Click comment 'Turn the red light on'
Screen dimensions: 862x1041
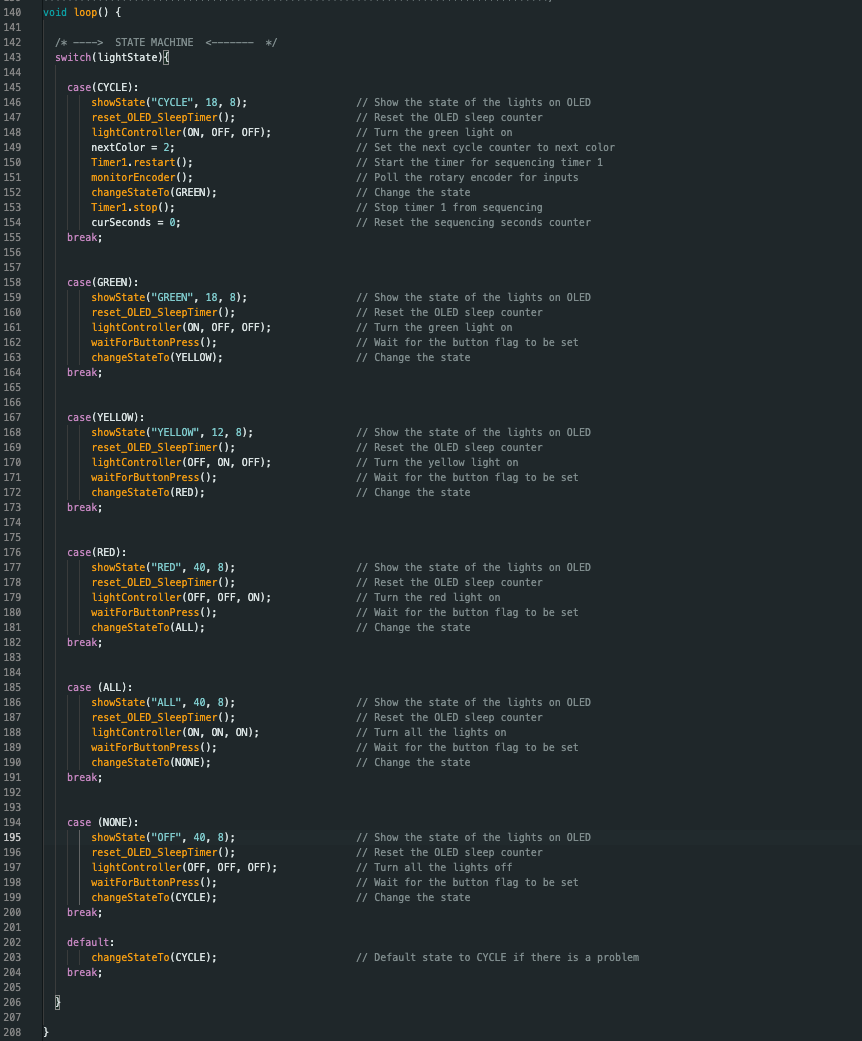428,598
